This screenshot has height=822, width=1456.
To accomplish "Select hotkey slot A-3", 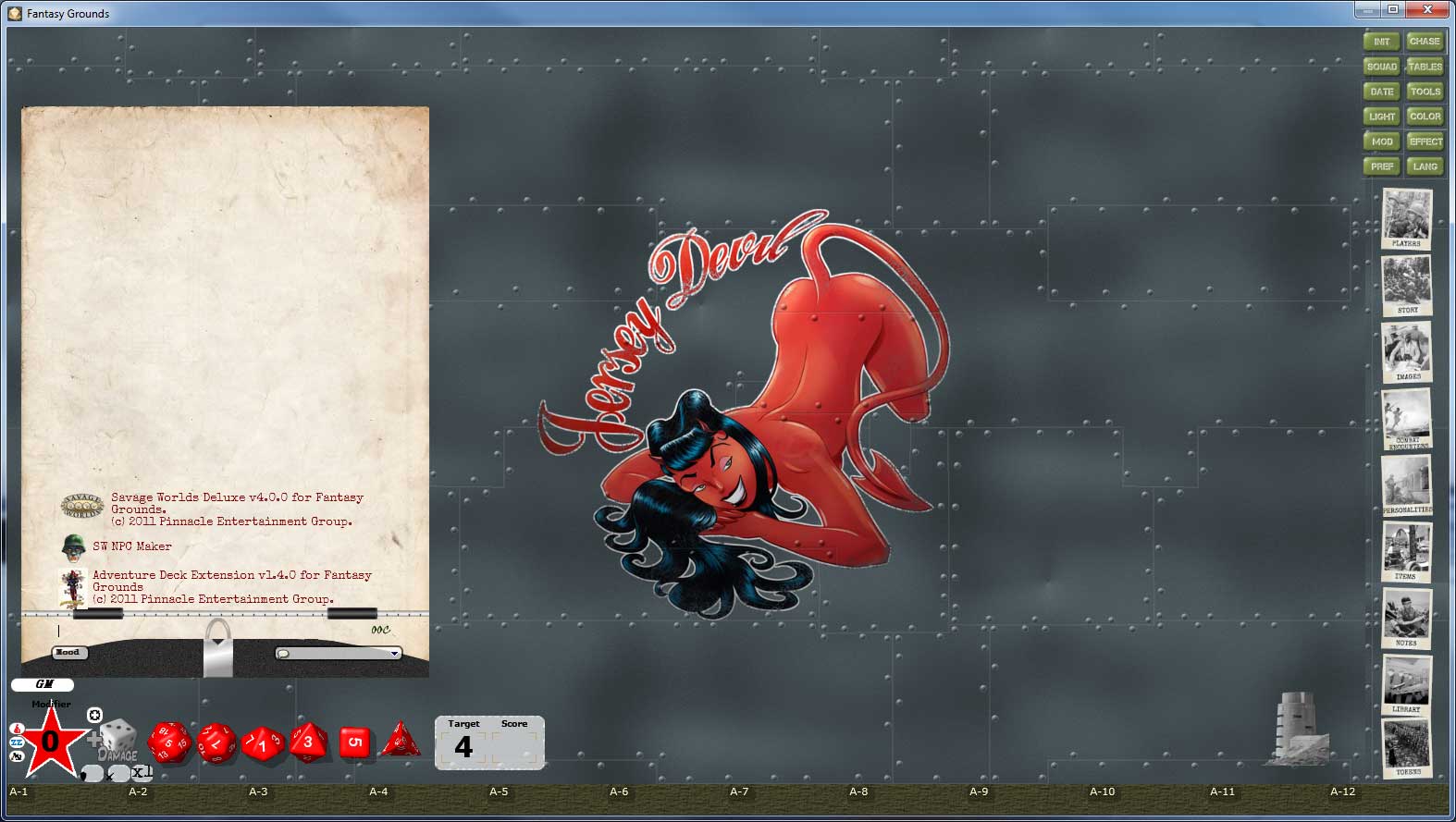I will tap(308, 799).
